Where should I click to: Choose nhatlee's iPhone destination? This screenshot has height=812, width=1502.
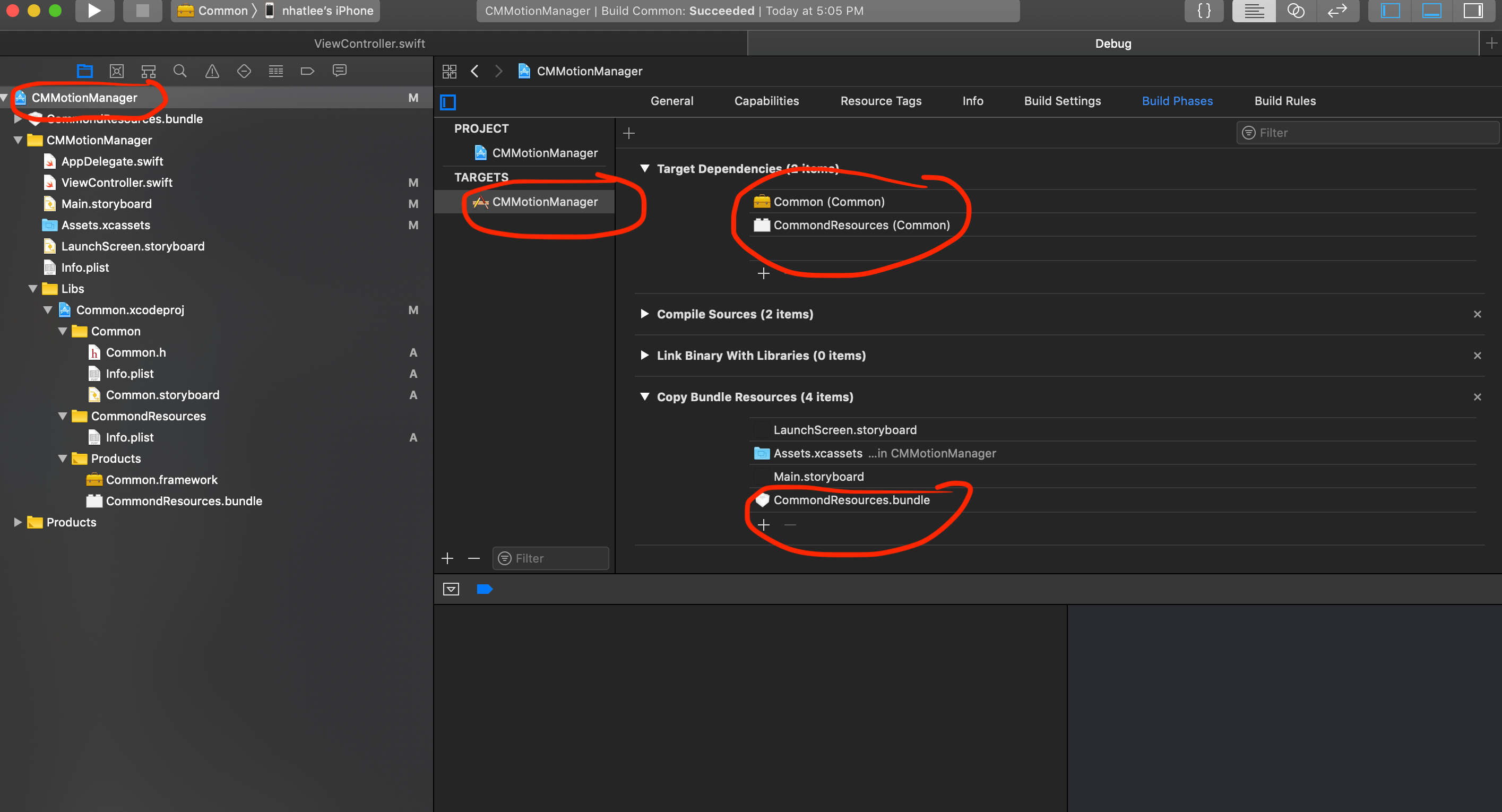pyautogui.click(x=320, y=11)
